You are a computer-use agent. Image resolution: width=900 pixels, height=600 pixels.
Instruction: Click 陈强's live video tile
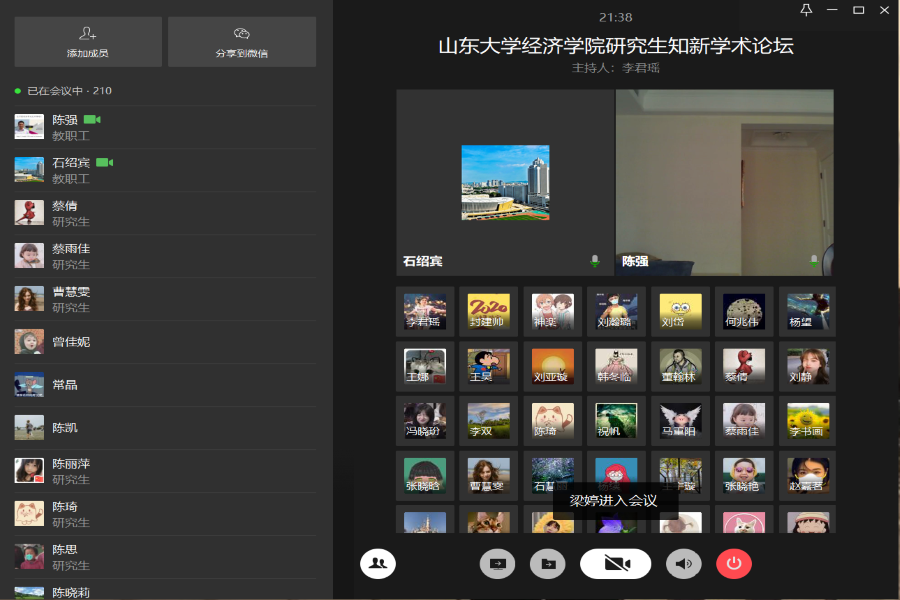coord(724,180)
